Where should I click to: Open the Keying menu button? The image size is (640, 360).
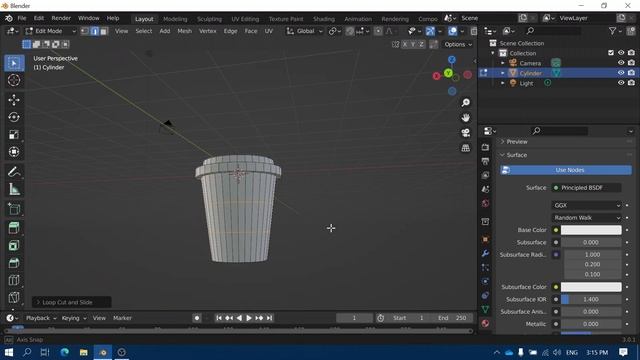[x=74, y=318]
